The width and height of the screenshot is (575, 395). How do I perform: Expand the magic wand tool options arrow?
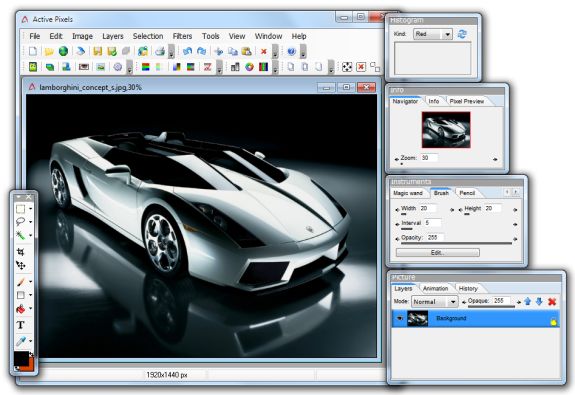click(x=30, y=235)
